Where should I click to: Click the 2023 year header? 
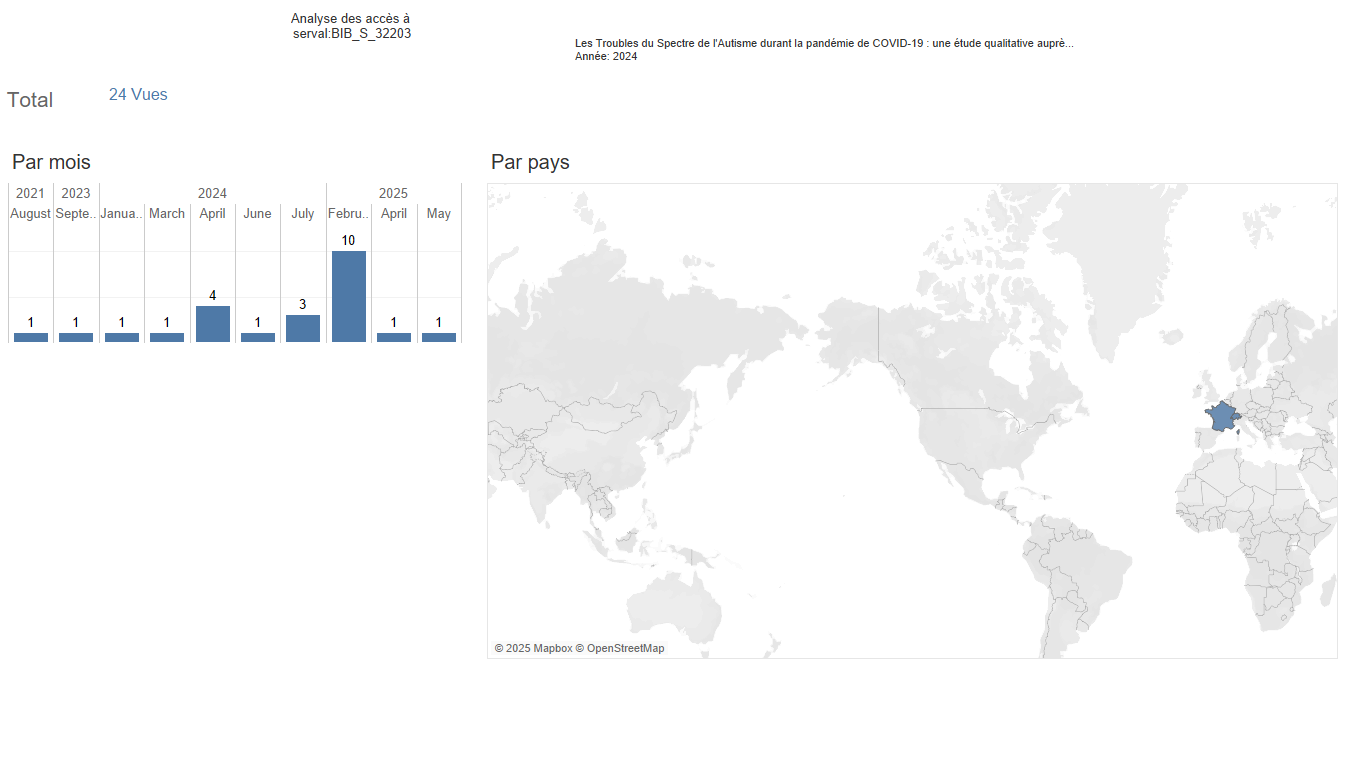pos(76,193)
